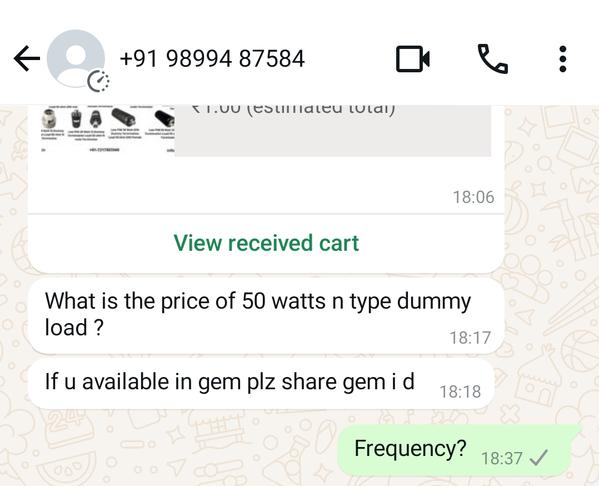
Task: Tap the disappearing messages timer badge
Action: (x=99, y=81)
